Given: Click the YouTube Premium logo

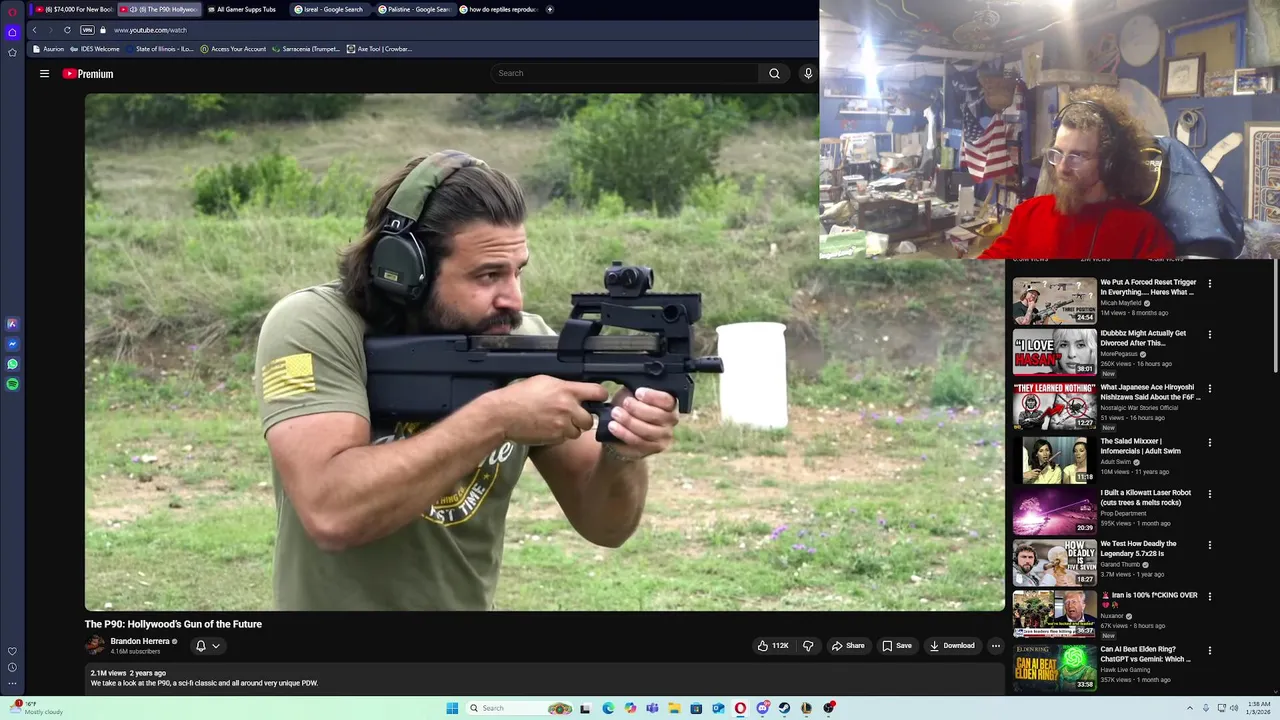Looking at the screenshot, I should 88,74.
